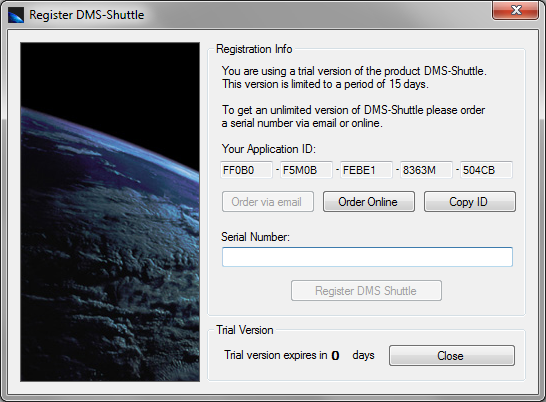Click the DMS-Shuttle title bar app icon

pyautogui.click(x=16, y=15)
